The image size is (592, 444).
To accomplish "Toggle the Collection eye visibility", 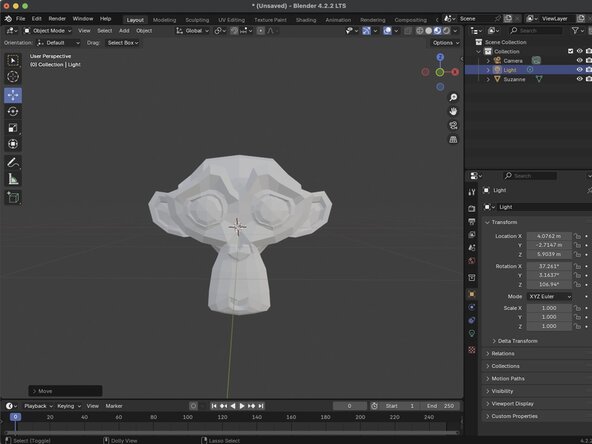I will click(580, 51).
